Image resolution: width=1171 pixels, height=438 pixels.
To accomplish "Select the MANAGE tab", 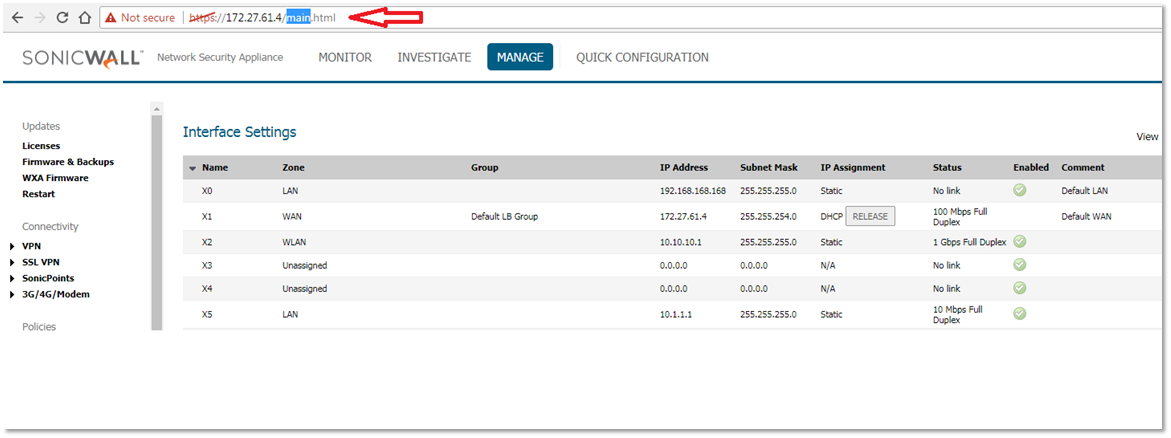I will pyautogui.click(x=520, y=58).
